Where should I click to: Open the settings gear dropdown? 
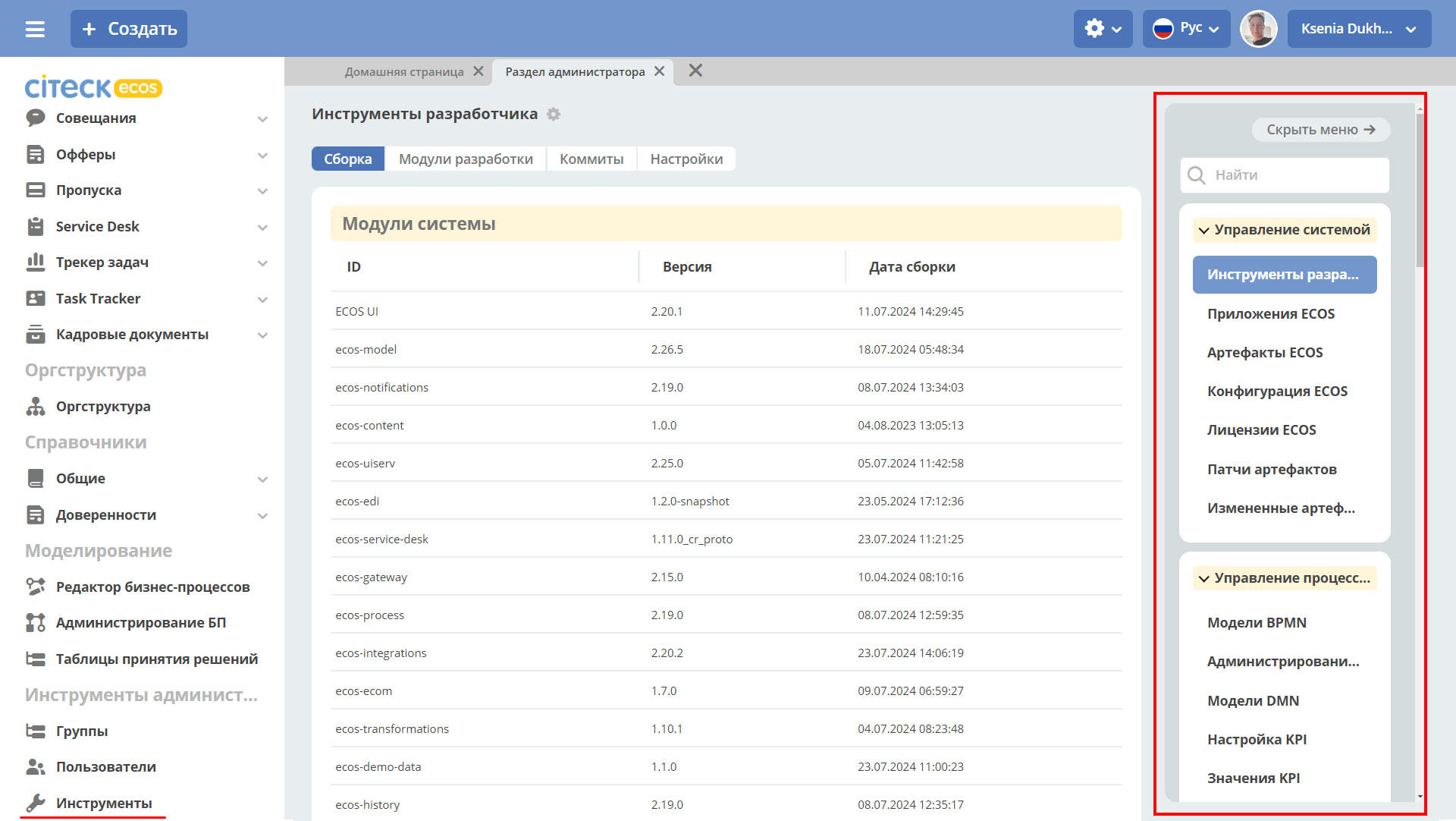click(x=1103, y=29)
